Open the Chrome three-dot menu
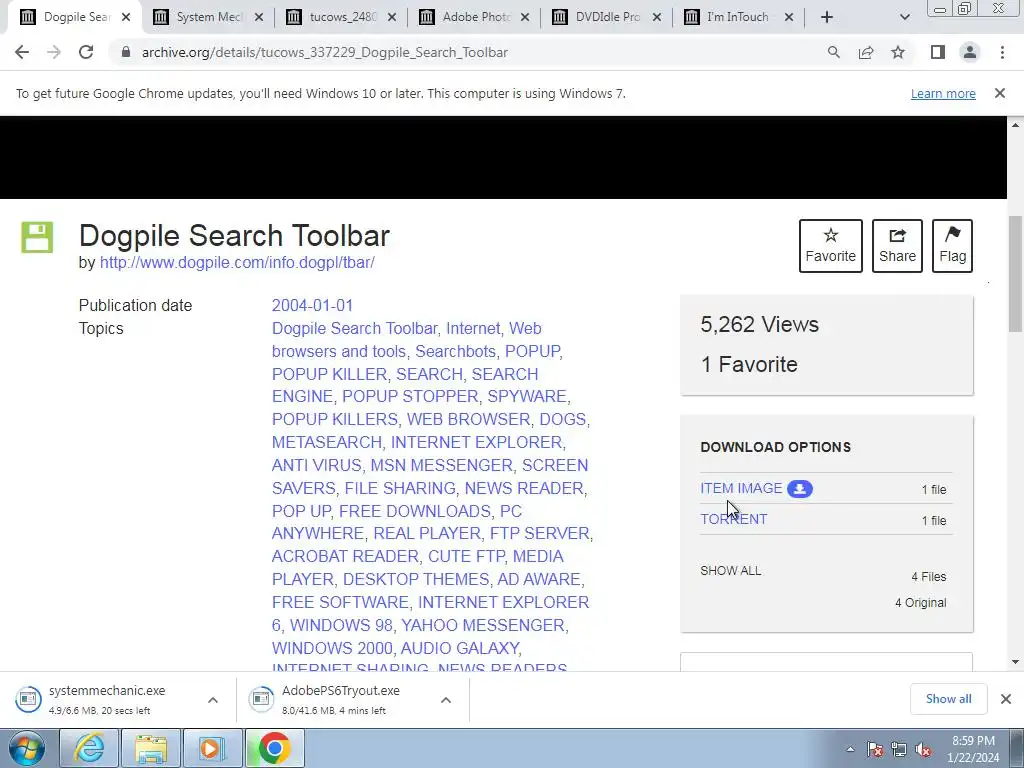Screen dimensions: 1024x768 pos(1002,52)
